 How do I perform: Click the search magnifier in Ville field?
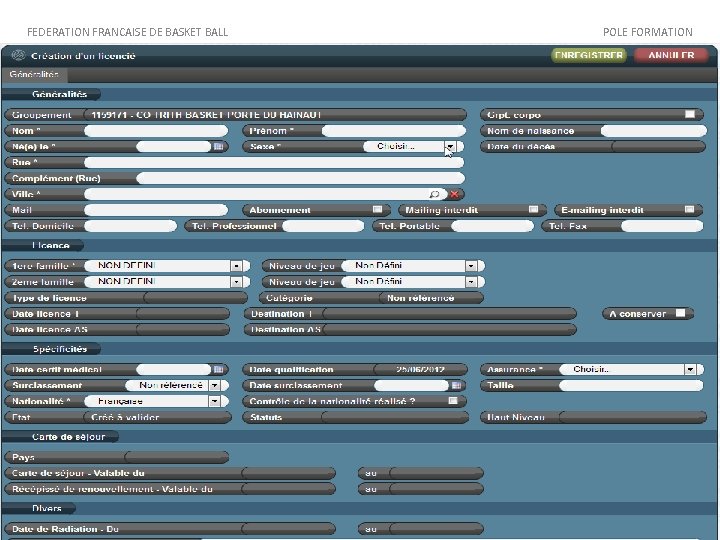coord(434,194)
